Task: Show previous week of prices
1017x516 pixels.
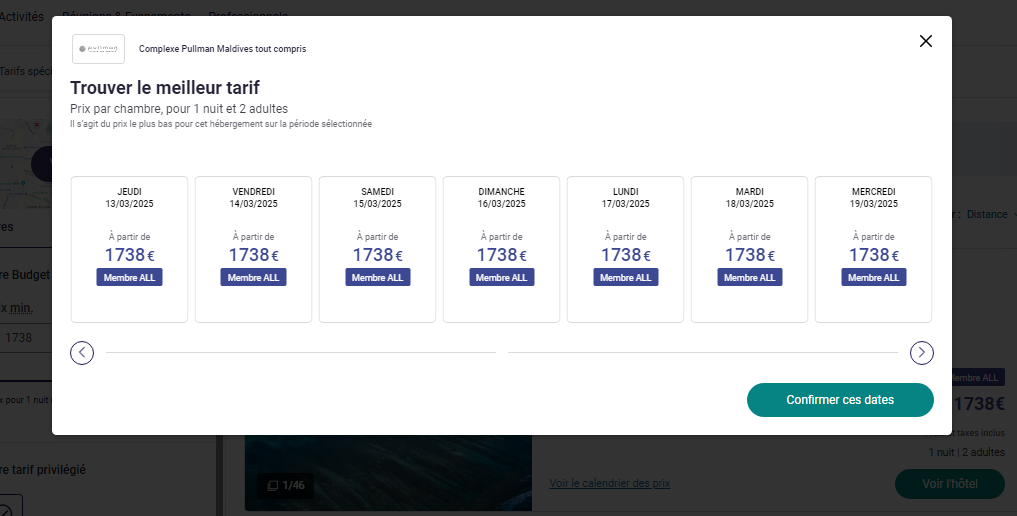Action: 82,353
